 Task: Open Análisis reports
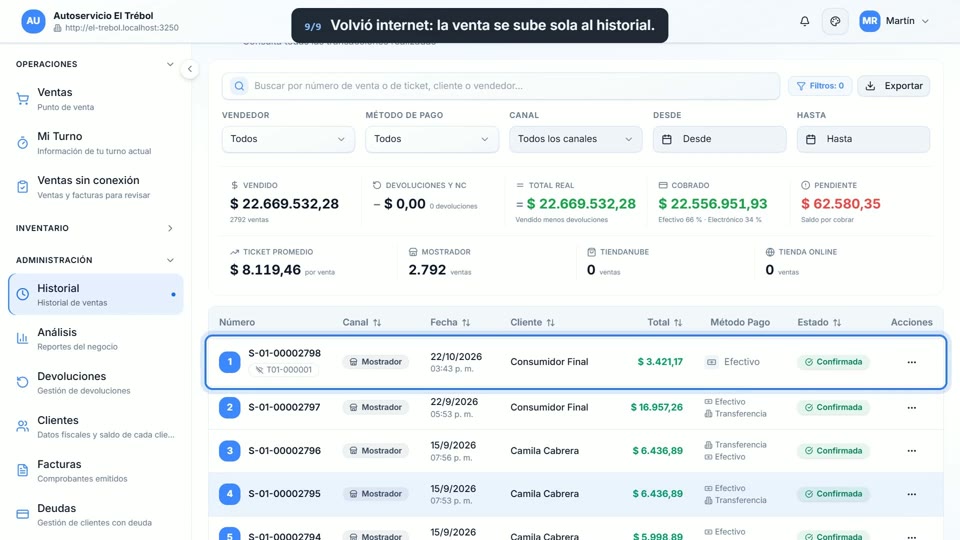coord(96,339)
